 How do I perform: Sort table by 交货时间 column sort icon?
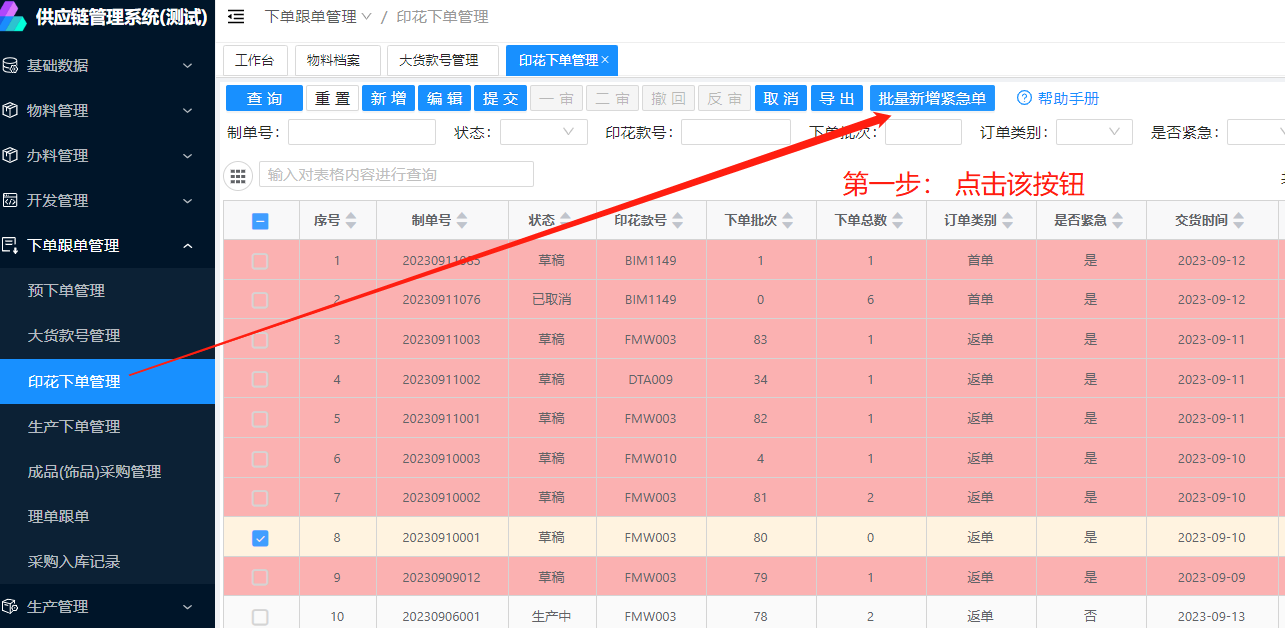click(1238, 221)
